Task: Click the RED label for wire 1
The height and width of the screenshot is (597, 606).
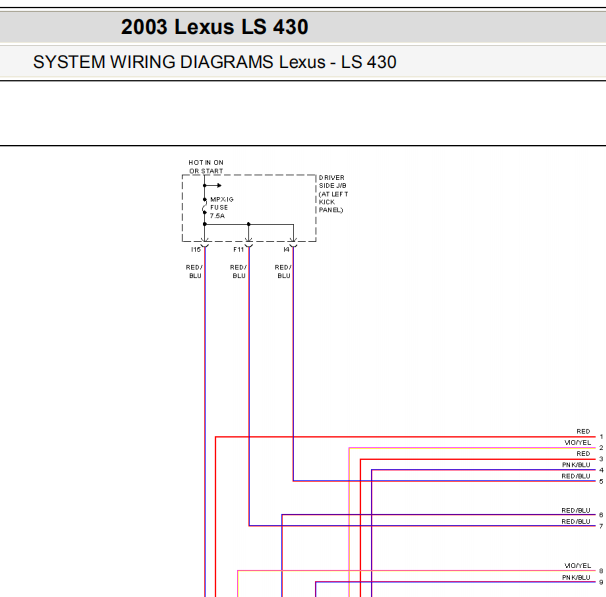Action: coord(583,432)
